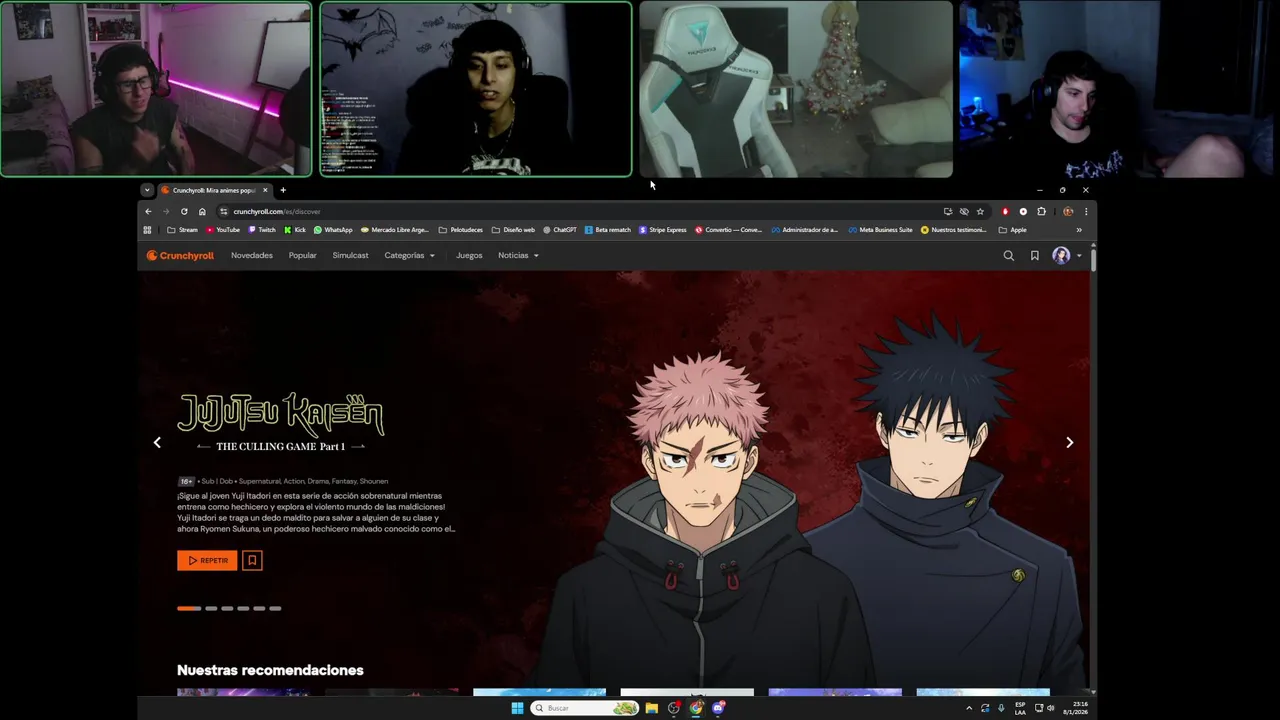
Task: Open the tab search dropdown arrow
Action: click(147, 190)
